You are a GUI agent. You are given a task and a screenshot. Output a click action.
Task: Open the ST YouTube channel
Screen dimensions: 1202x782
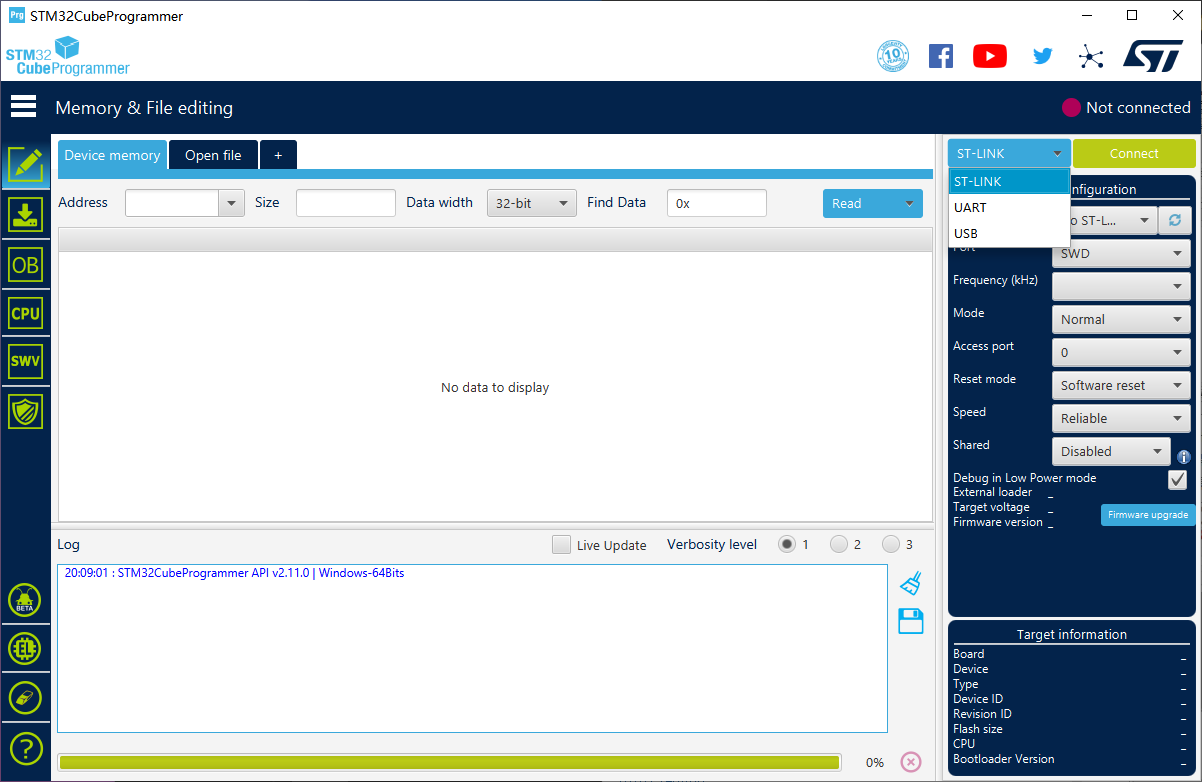point(990,56)
